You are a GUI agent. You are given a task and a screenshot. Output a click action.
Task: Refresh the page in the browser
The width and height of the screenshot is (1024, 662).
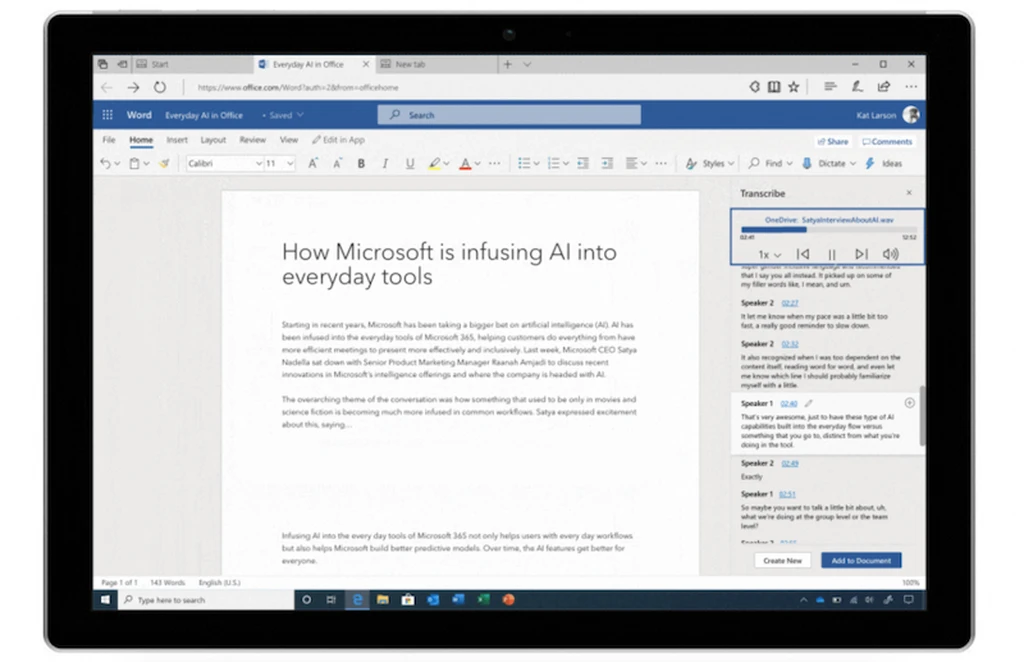click(x=160, y=87)
